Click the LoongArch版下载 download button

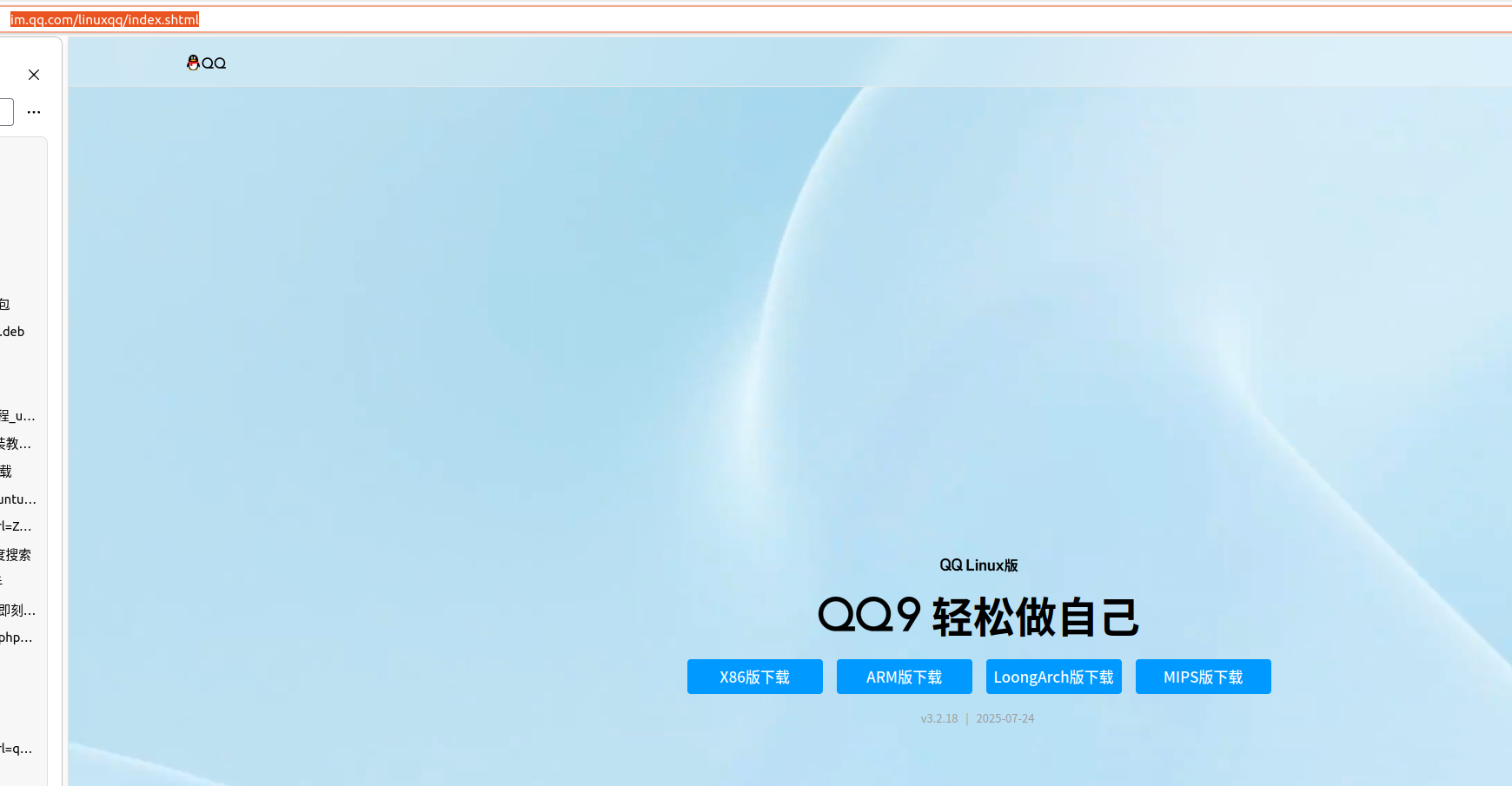1053,677
